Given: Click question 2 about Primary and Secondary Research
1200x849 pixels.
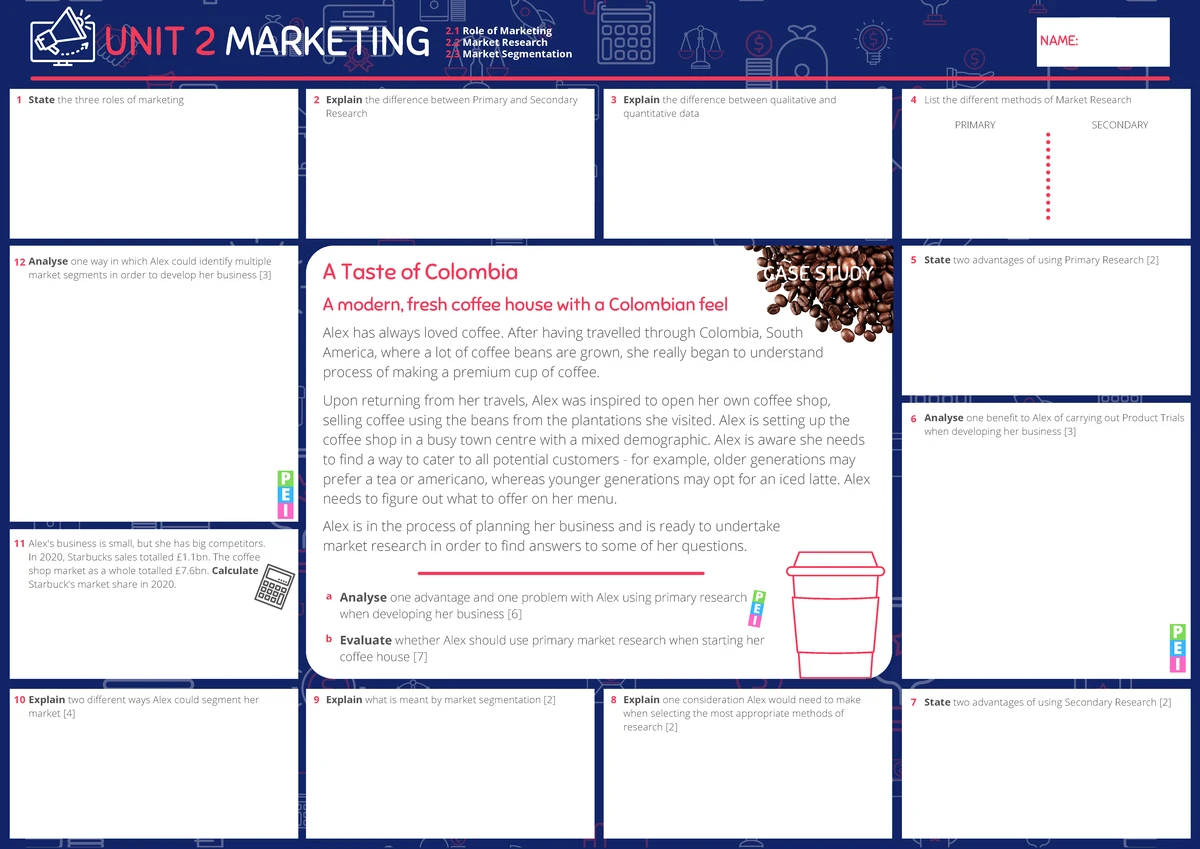Looking at the screenshot, I should (445, 107).
